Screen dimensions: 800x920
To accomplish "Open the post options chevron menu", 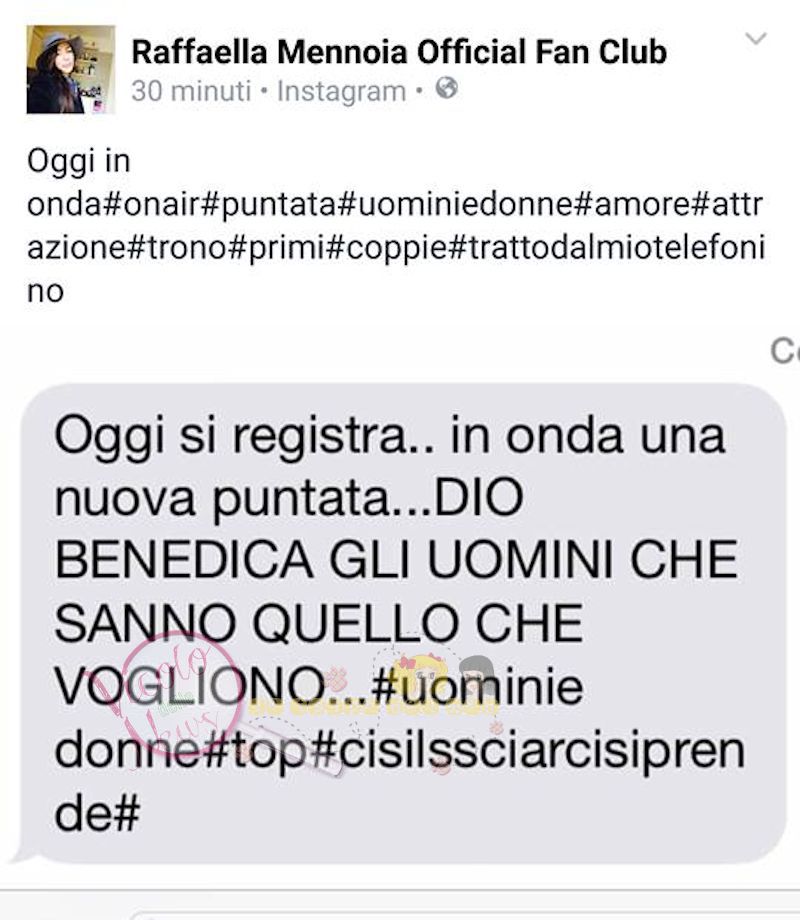I will [755, 39].
